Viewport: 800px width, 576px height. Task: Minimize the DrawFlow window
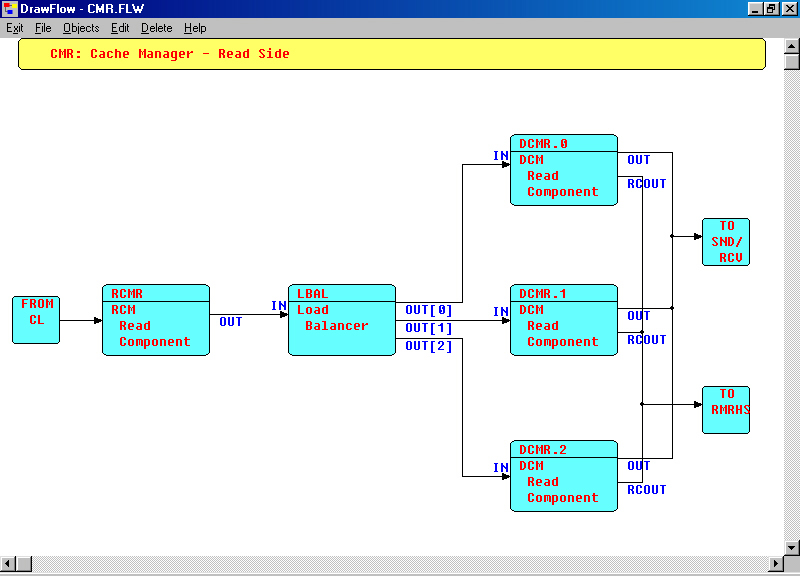coord(755,9)
